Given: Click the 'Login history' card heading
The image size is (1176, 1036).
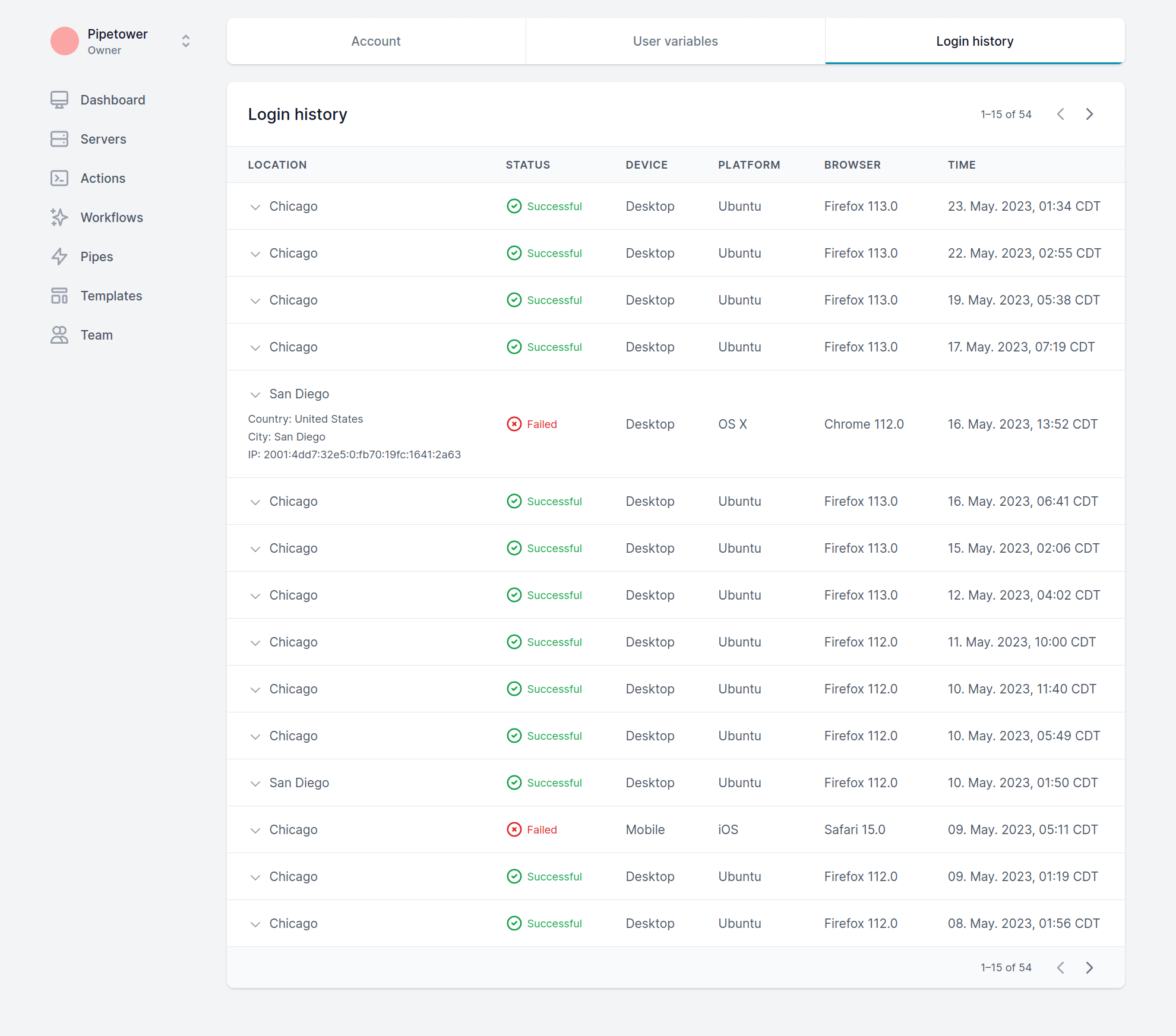Looking at the screenshot, I should click(x=298, y=114).
